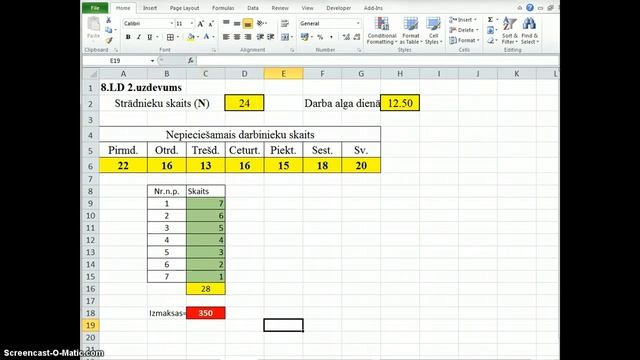The width and height of the screenshot is (640, 360).
Task: Click the Decrease Indent icon
Action: tap(260, 37)
